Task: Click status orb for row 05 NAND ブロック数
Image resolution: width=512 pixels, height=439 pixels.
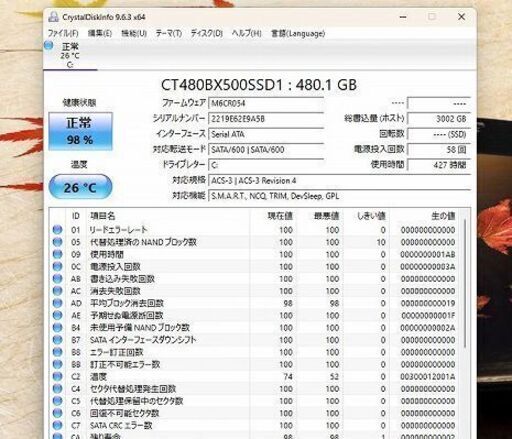Action: point(58,242)
